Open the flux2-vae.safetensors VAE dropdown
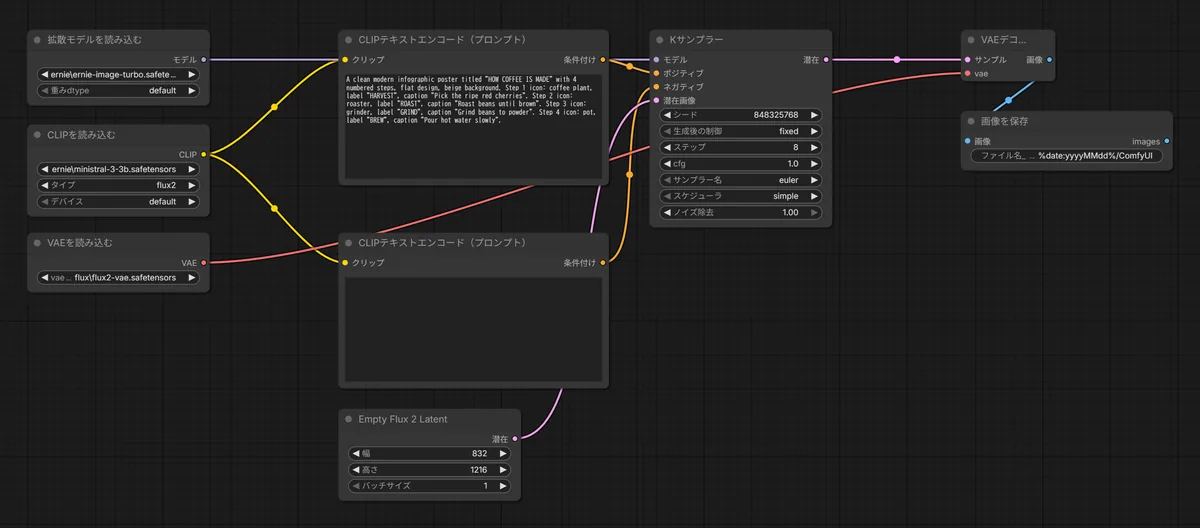1200x528 pixels. pos(119,278)
